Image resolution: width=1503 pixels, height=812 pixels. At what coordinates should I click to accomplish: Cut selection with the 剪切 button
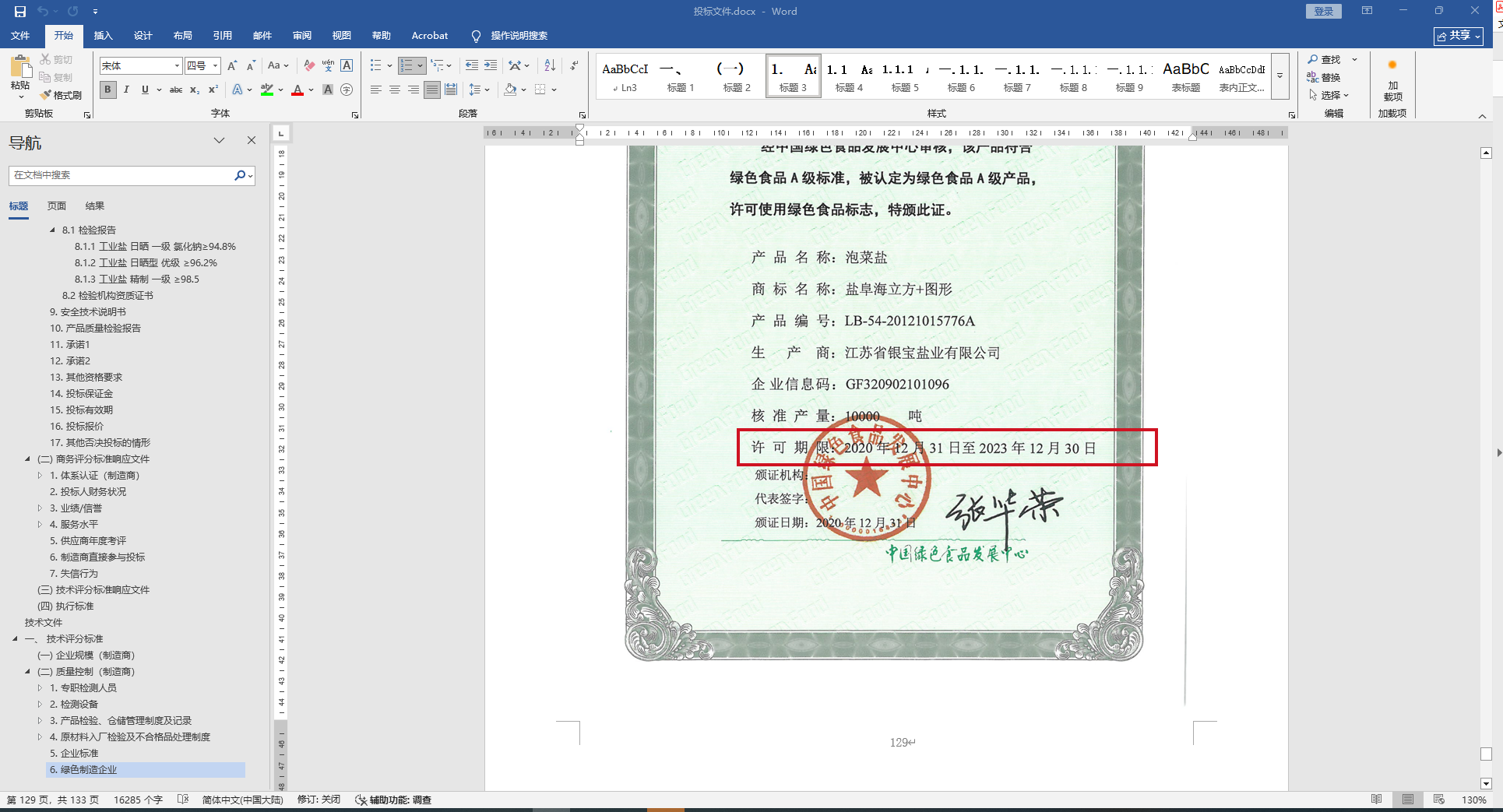[x=56, y=59]
